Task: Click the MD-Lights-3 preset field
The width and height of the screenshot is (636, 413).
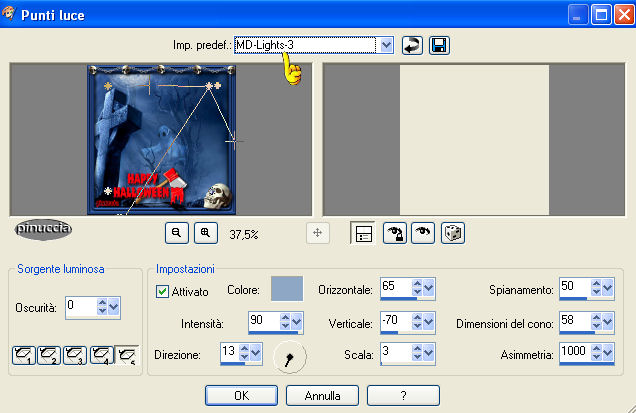Action: (x=305, y=45)
